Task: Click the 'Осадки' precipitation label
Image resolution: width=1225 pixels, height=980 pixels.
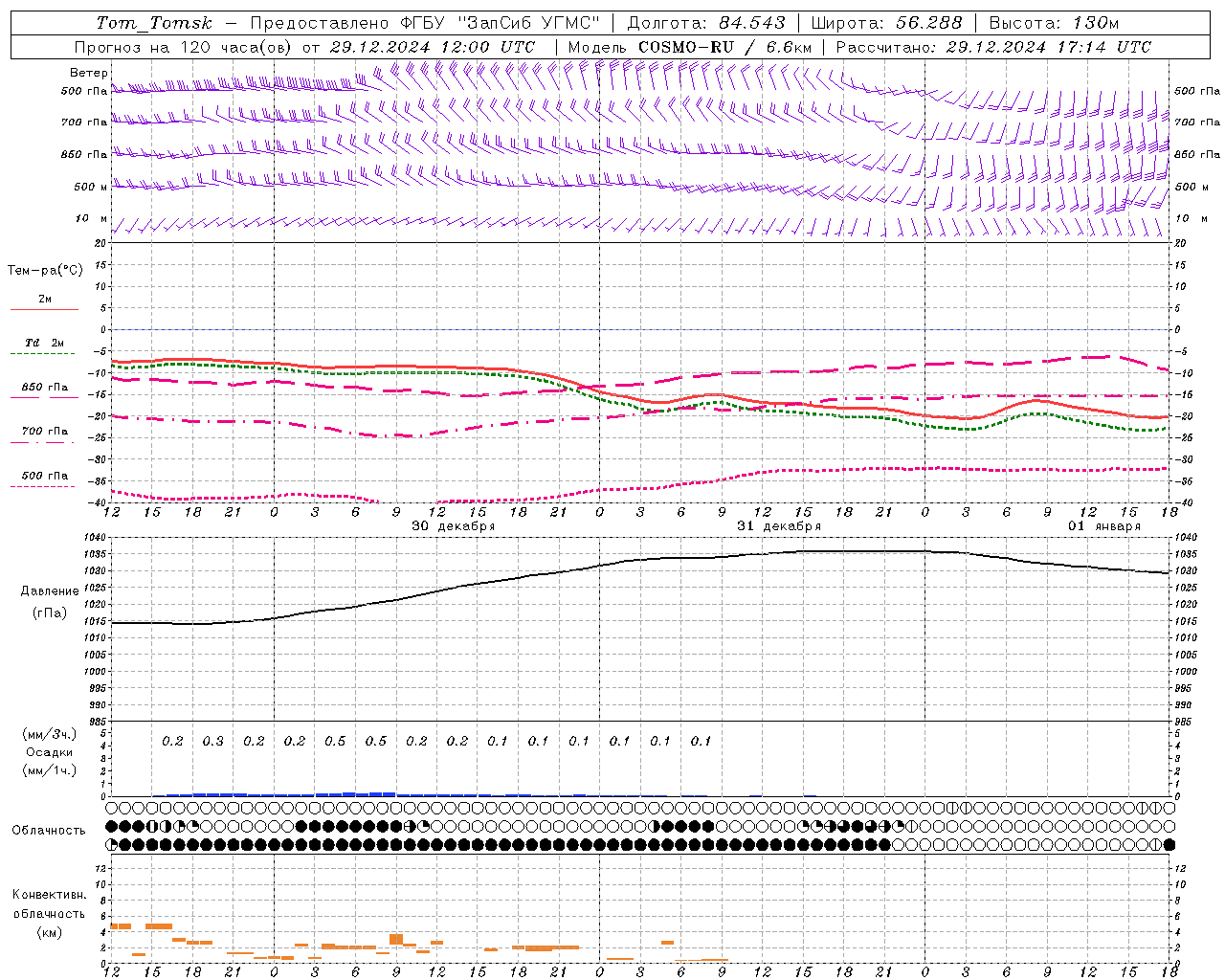Action: (x=50, y=752)
